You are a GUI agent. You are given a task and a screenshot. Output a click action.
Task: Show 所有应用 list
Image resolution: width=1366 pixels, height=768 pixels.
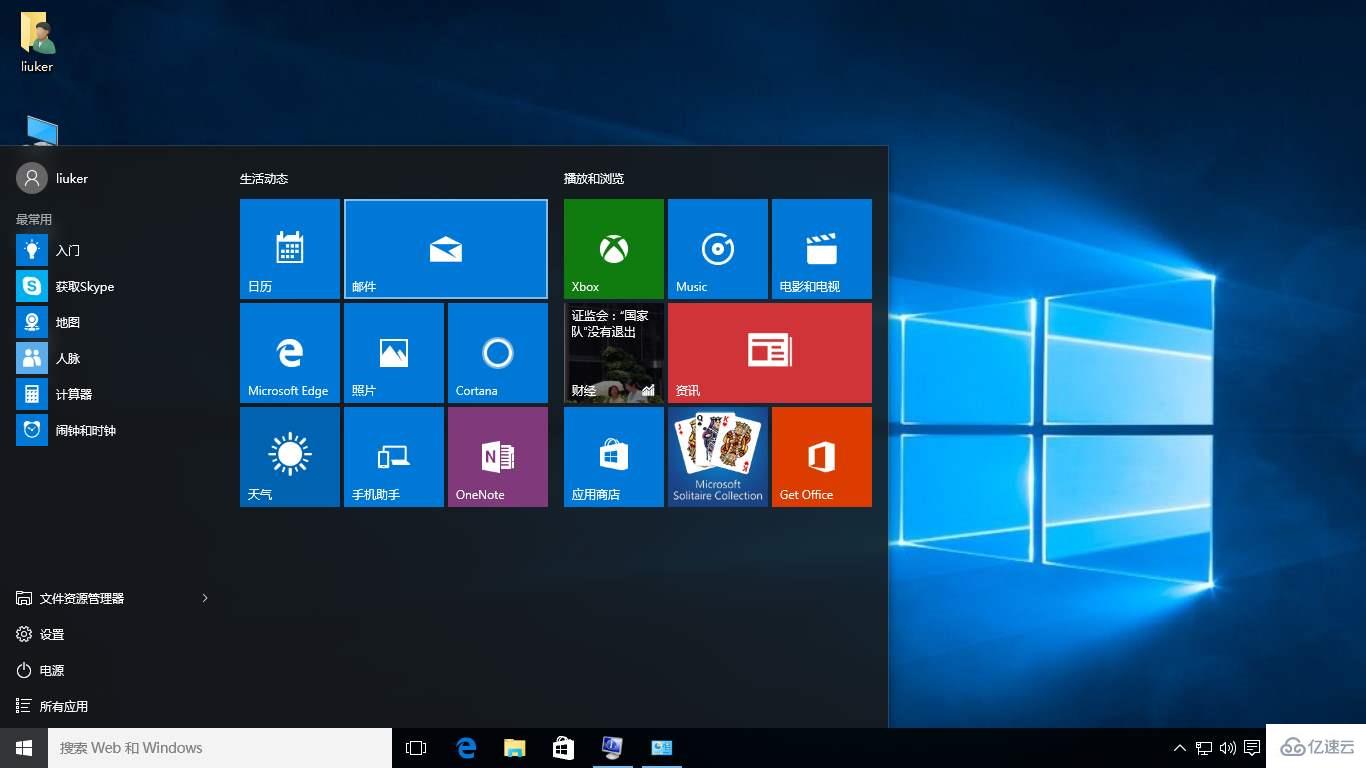coord(63,706)
